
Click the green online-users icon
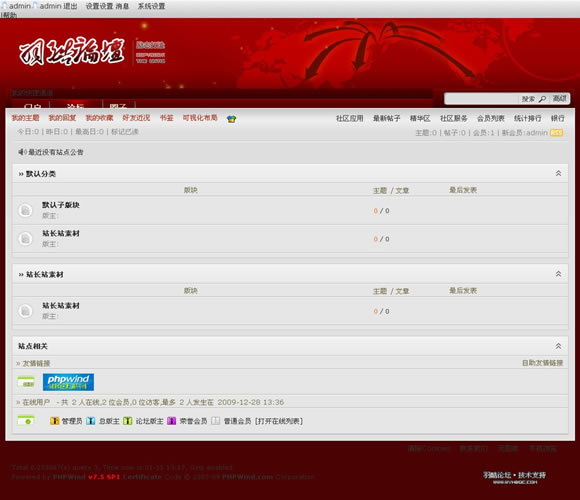[x=26, y=421]
